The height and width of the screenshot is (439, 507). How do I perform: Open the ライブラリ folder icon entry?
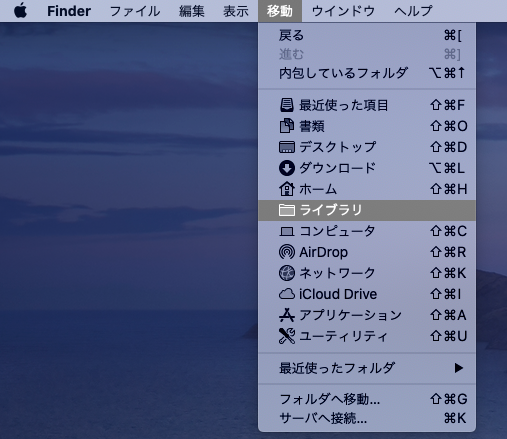[287, 210]
